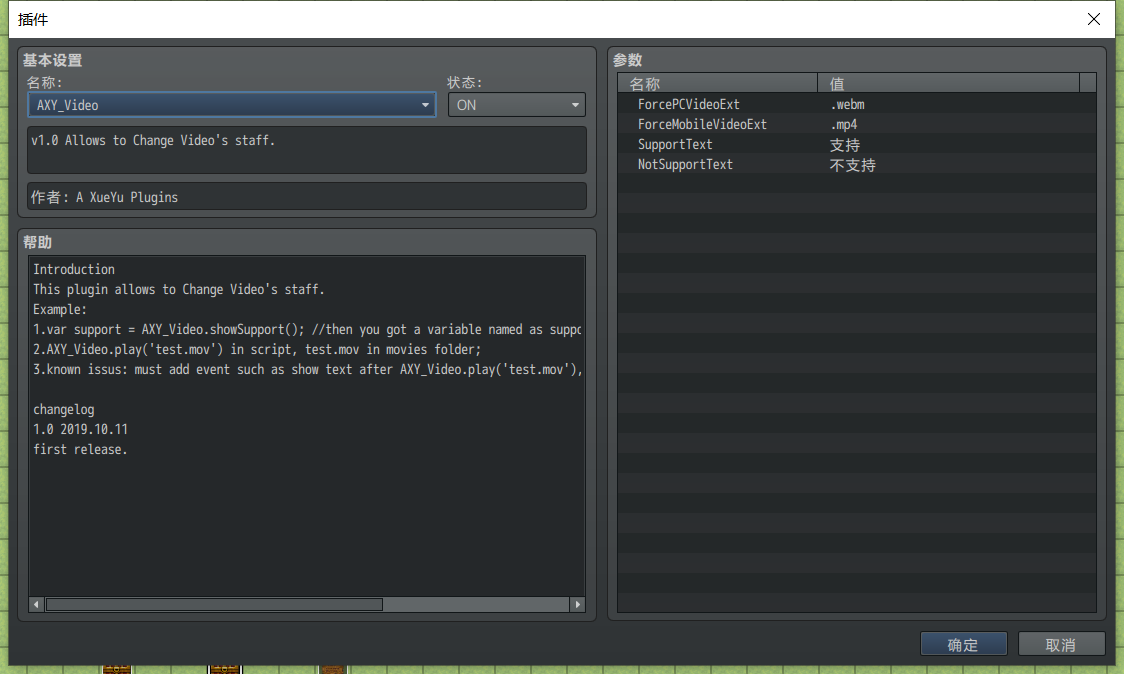Open the status dropdown showing ON
1124x674 pixels.
(516, 105)
